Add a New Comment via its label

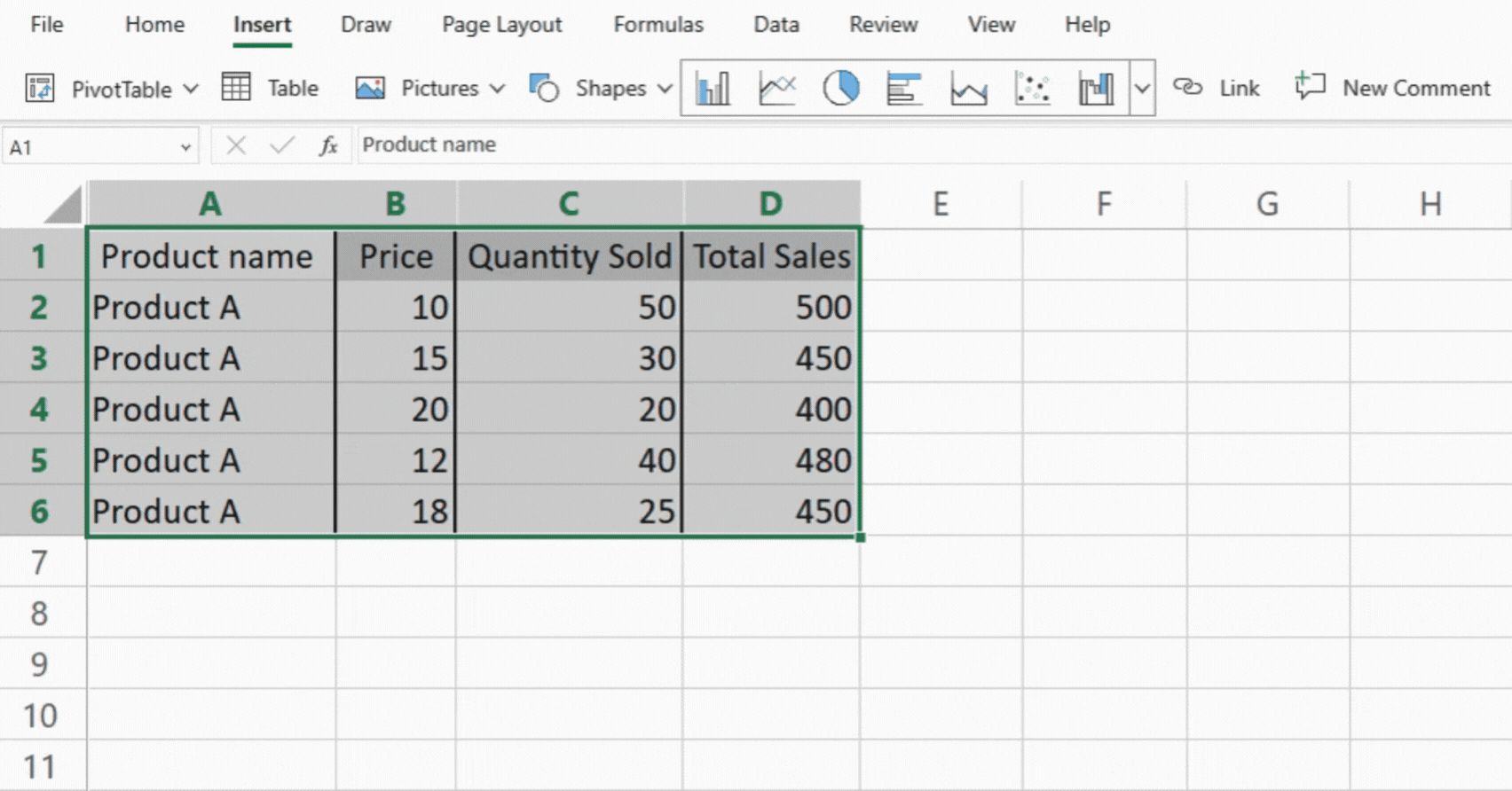pos(1416,88)
